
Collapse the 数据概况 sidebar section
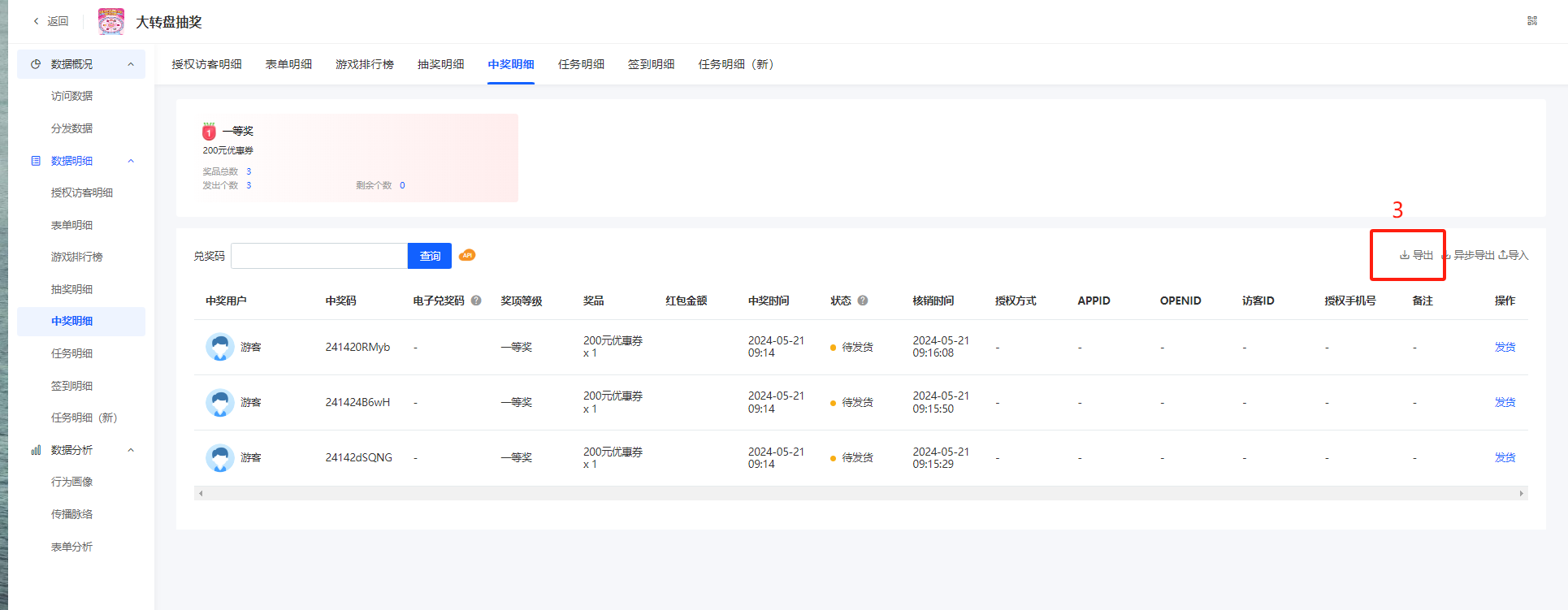tap(131, 64)
